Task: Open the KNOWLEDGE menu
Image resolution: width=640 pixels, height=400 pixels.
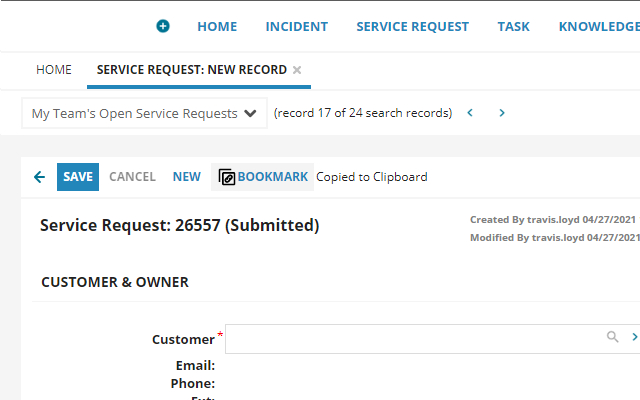Action: 599,27
